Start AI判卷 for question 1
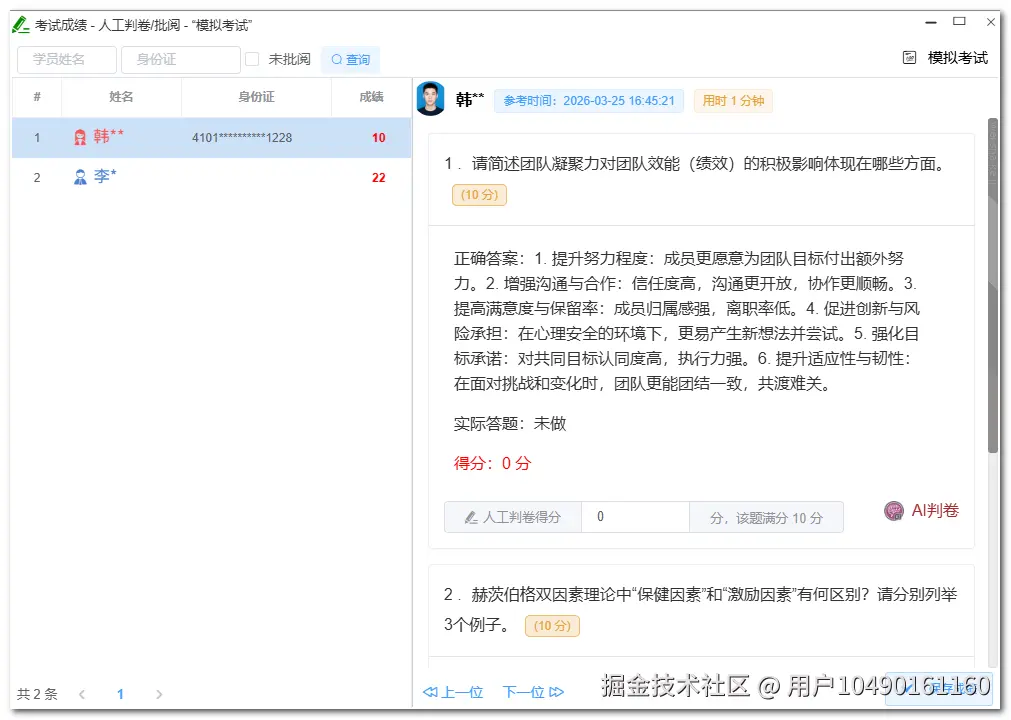Image resolution: width=1011 pixels, height=720 pixels. [921, 511]
